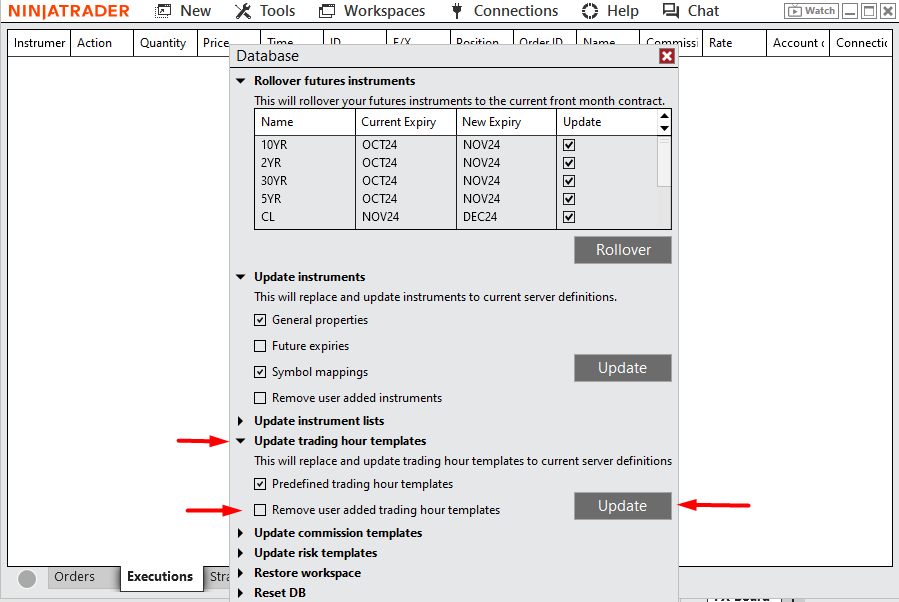Close the Database dialog

tap(667, 56)
